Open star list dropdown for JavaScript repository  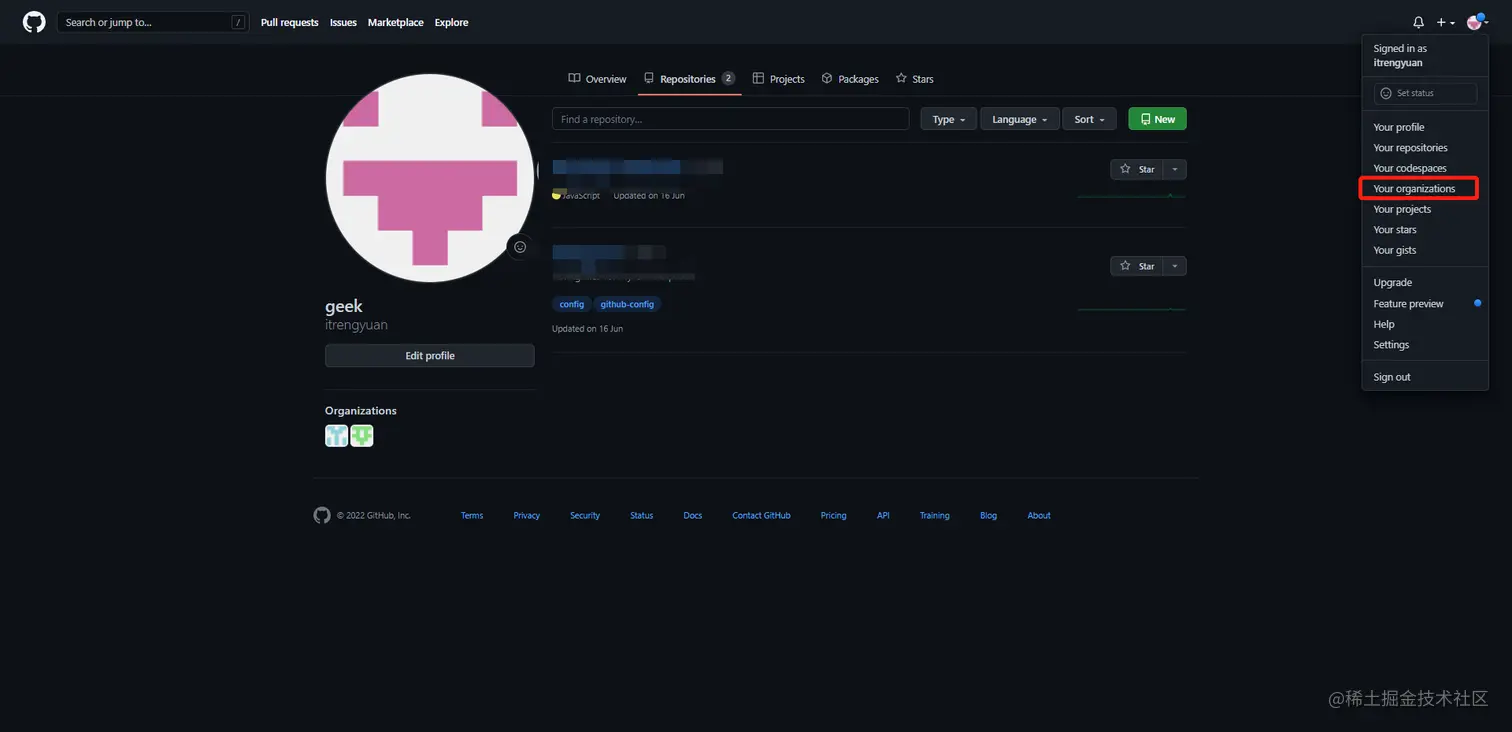click(1175, 169)
